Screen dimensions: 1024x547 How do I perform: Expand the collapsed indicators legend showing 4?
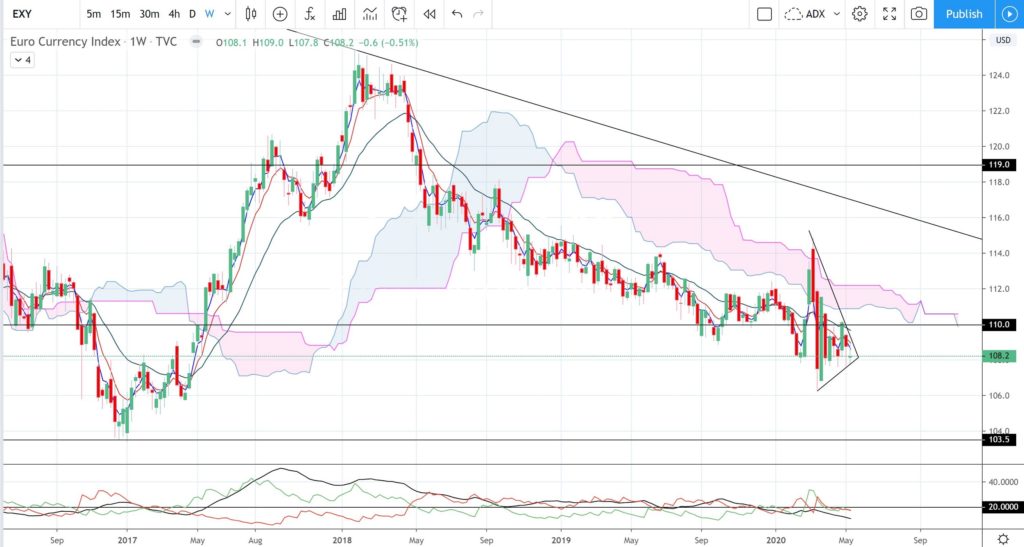pos(22,60)
